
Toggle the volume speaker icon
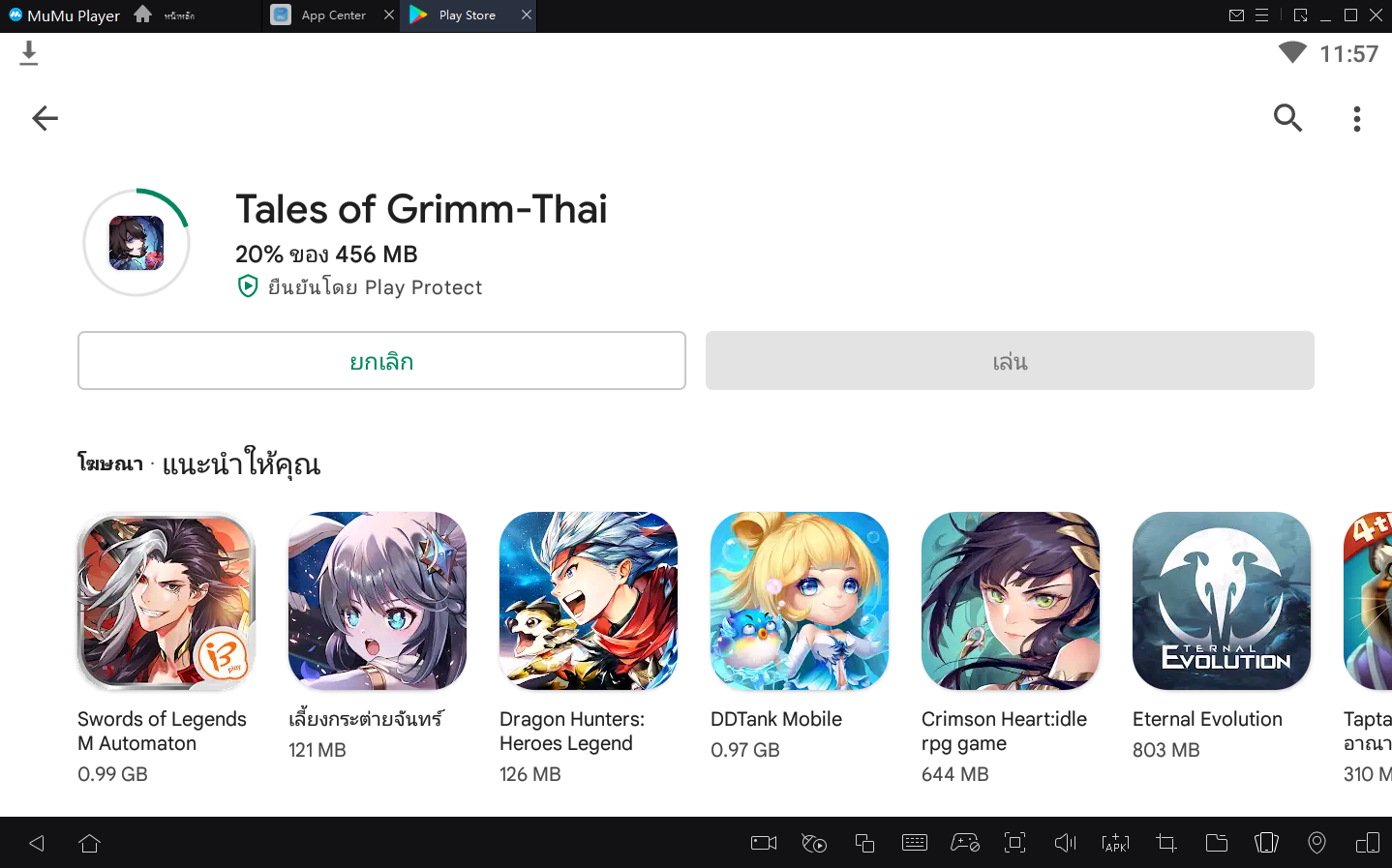coord(1065,843)
